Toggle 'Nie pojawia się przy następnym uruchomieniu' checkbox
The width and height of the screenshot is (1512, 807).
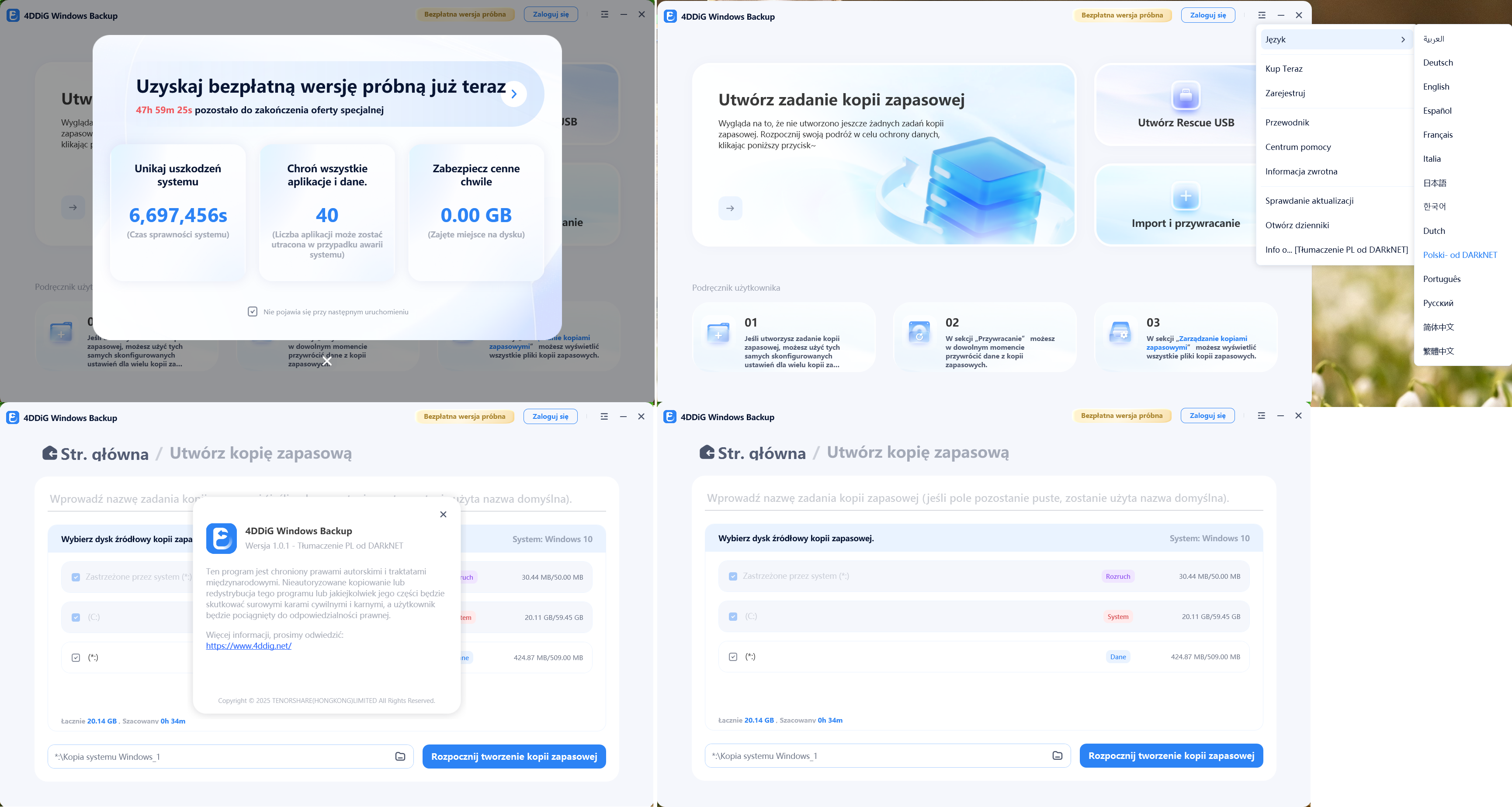click(253, 312)
